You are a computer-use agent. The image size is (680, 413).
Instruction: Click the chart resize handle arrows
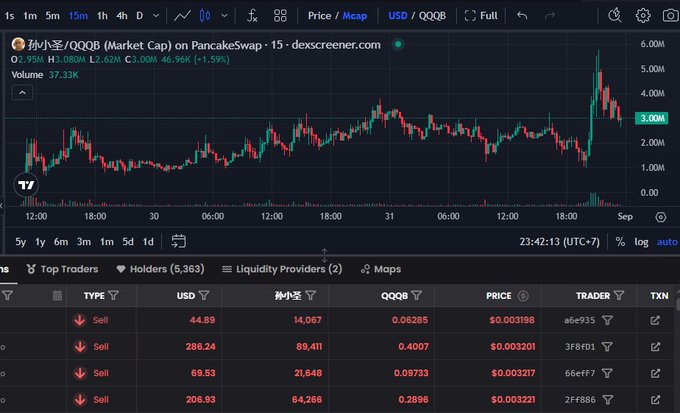point(324,256)
